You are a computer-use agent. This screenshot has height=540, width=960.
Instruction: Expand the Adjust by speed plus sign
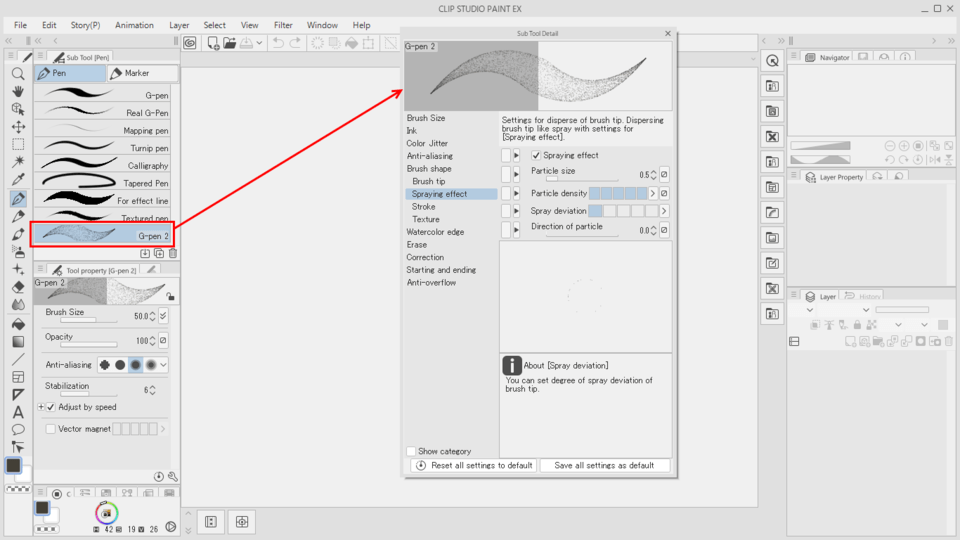tap(41, 407)
